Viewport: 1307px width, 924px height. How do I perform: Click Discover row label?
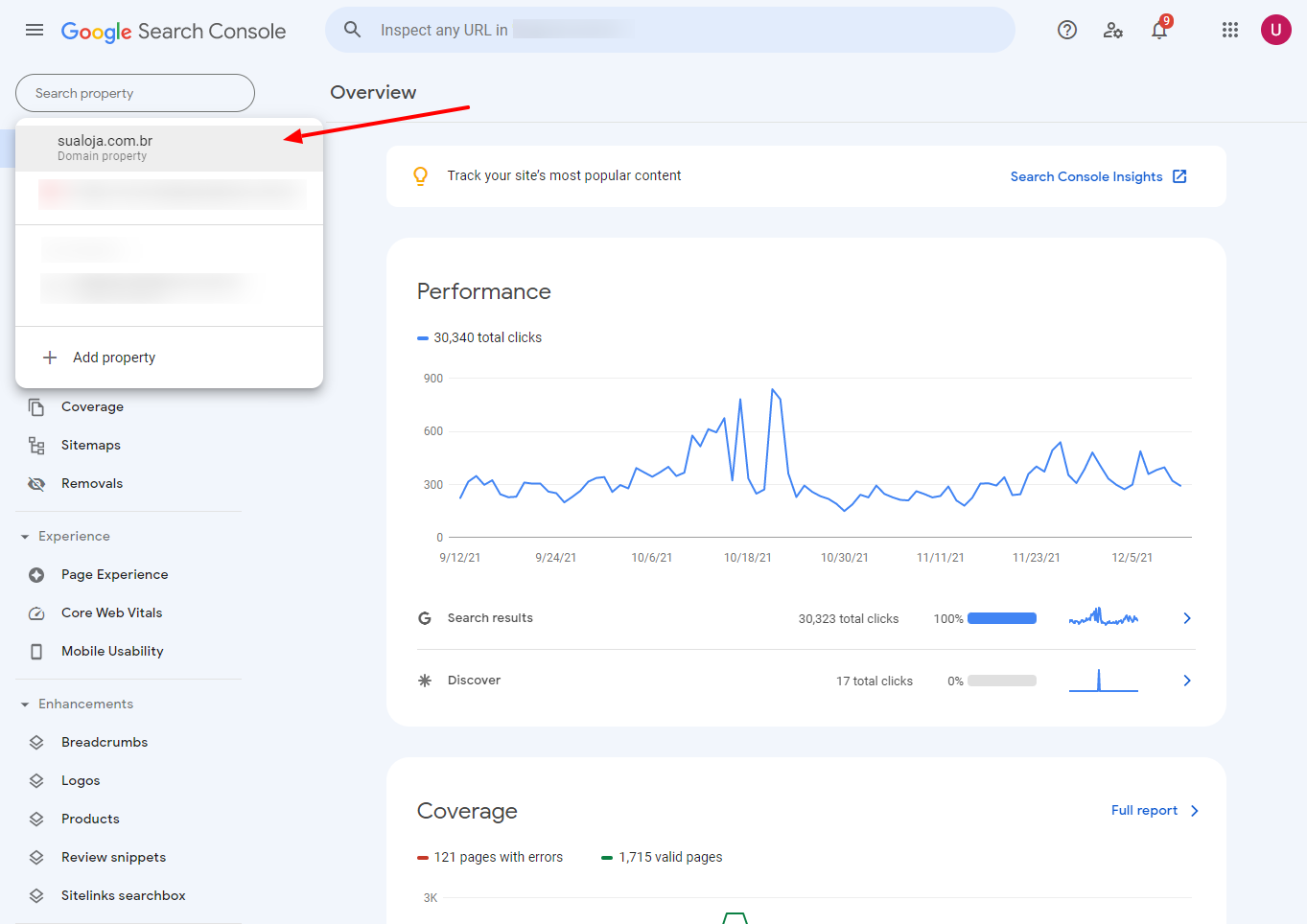(474, 681)
